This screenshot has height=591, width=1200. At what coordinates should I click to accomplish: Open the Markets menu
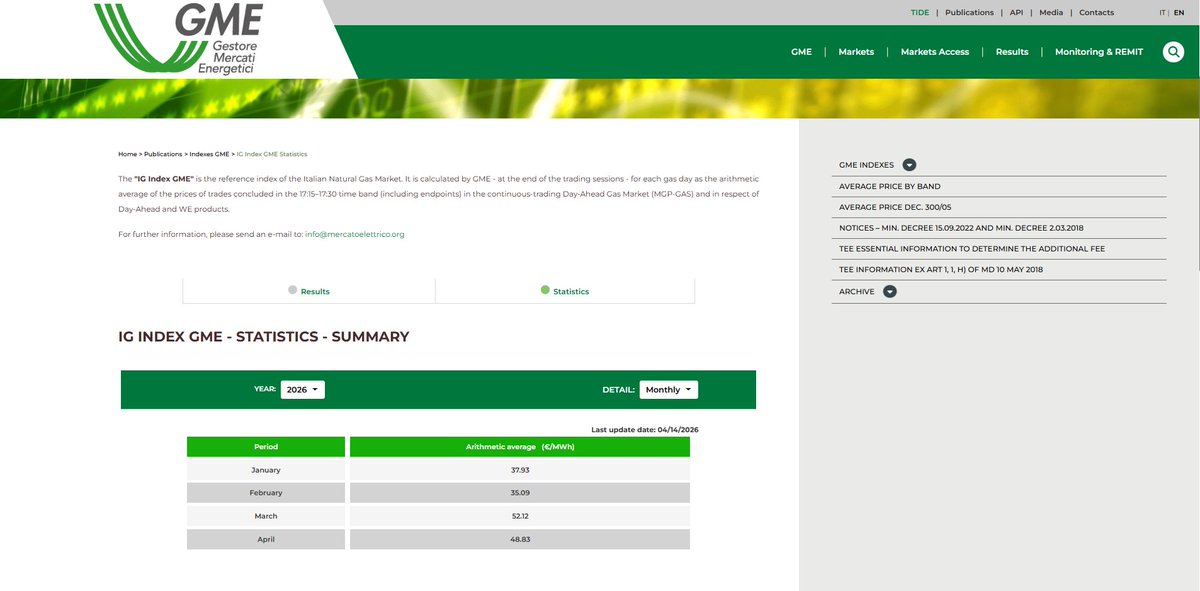pos(856,52)
